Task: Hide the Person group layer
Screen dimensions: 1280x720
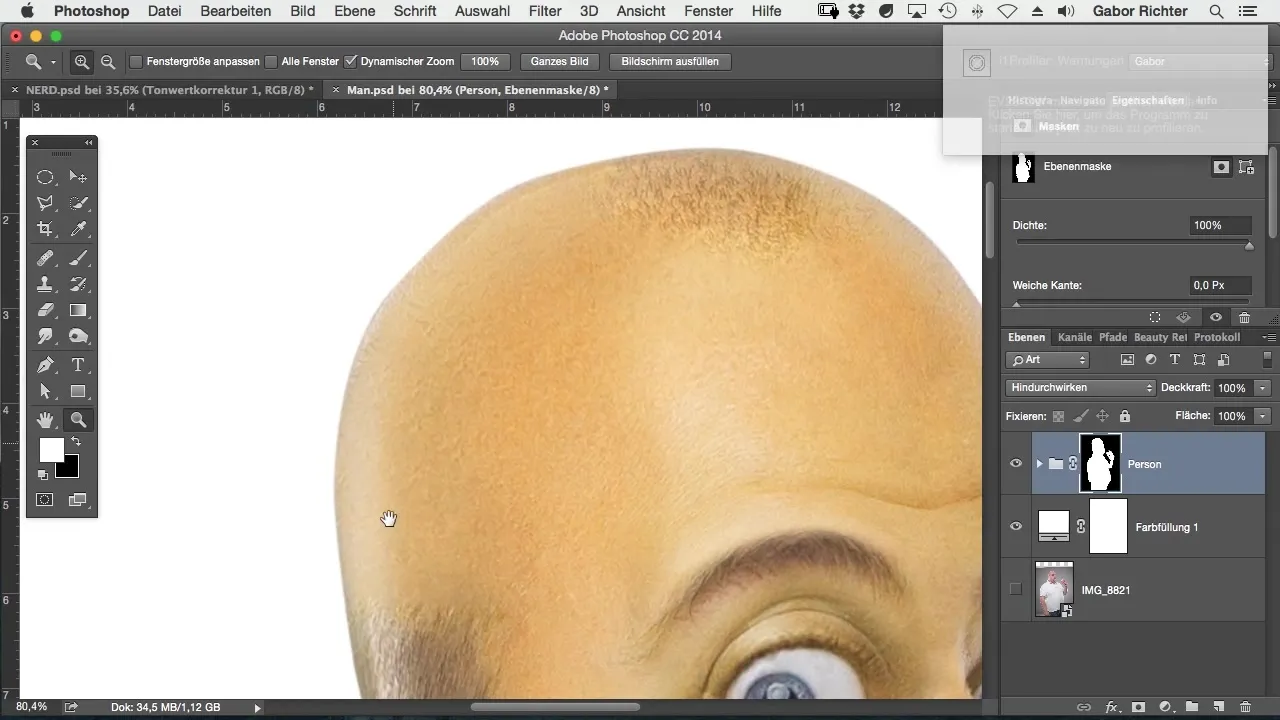Action: click(x=1016, y=464)
